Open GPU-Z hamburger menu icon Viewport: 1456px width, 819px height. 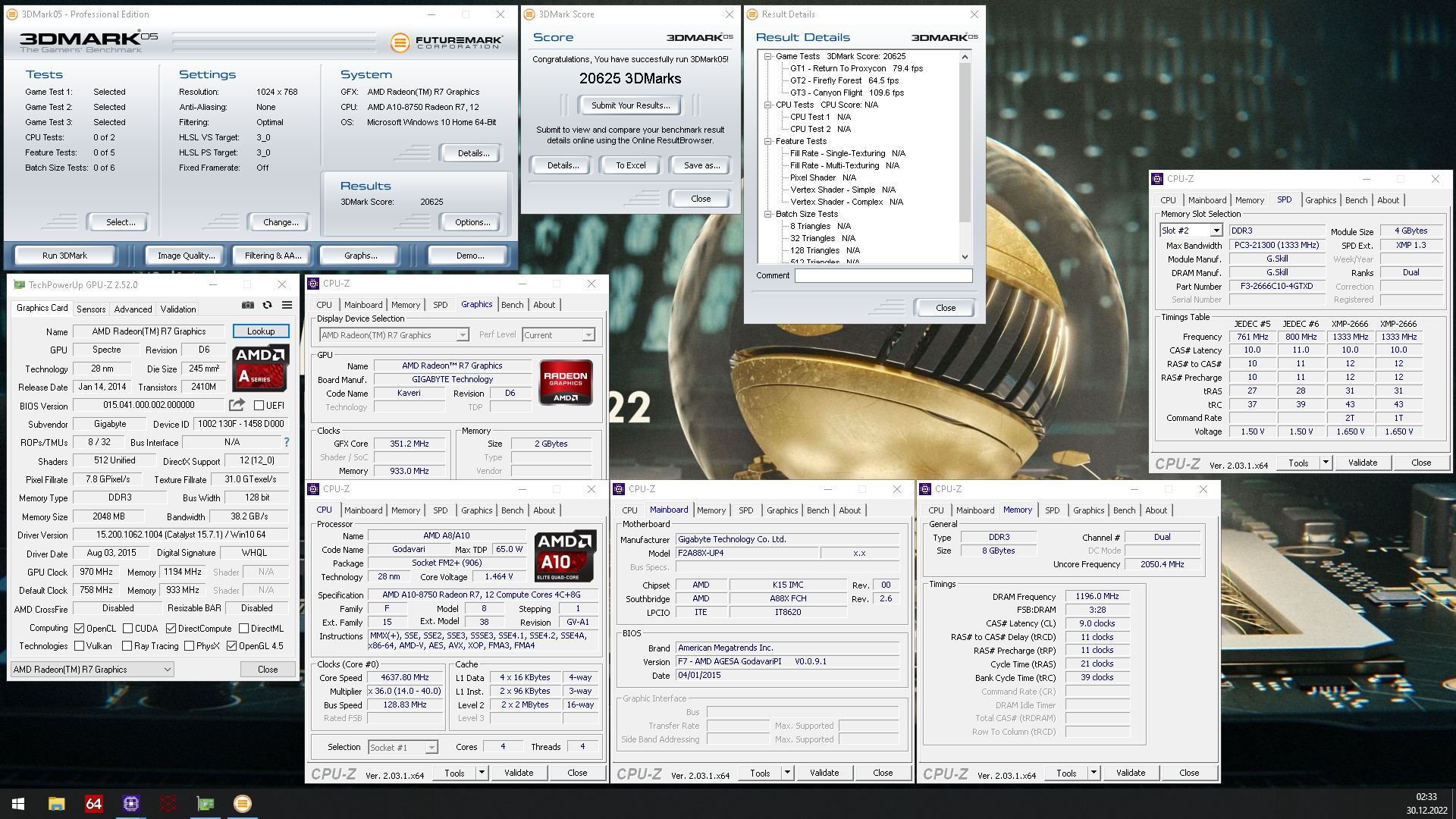click(287, 305)
